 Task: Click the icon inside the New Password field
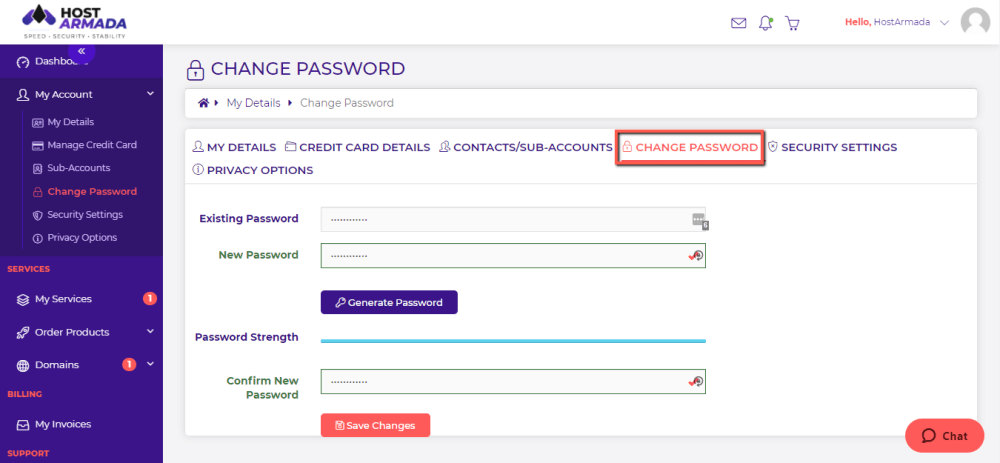click(x=696, y=256)
